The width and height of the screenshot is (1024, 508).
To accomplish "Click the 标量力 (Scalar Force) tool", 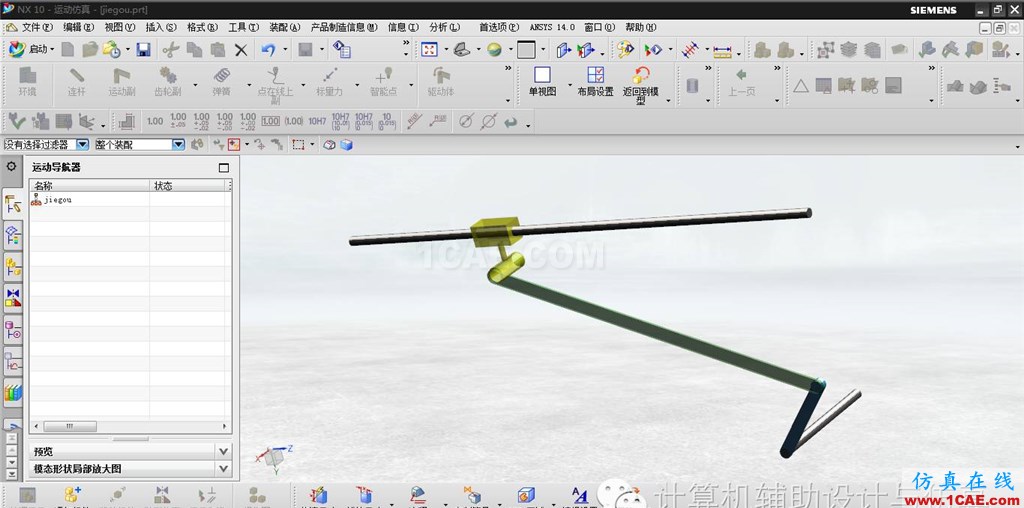I will pyautogui.click(x=329, y=82).
